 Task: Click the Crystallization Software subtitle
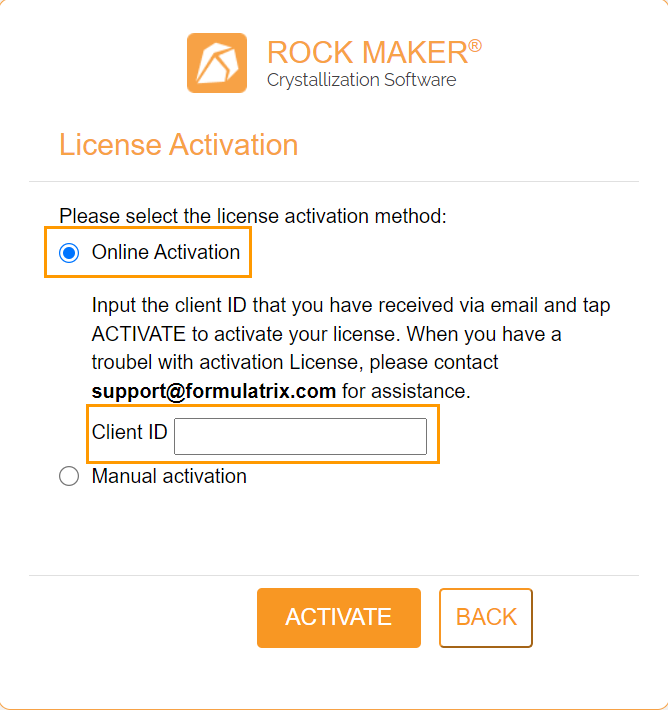pos(361,80)
